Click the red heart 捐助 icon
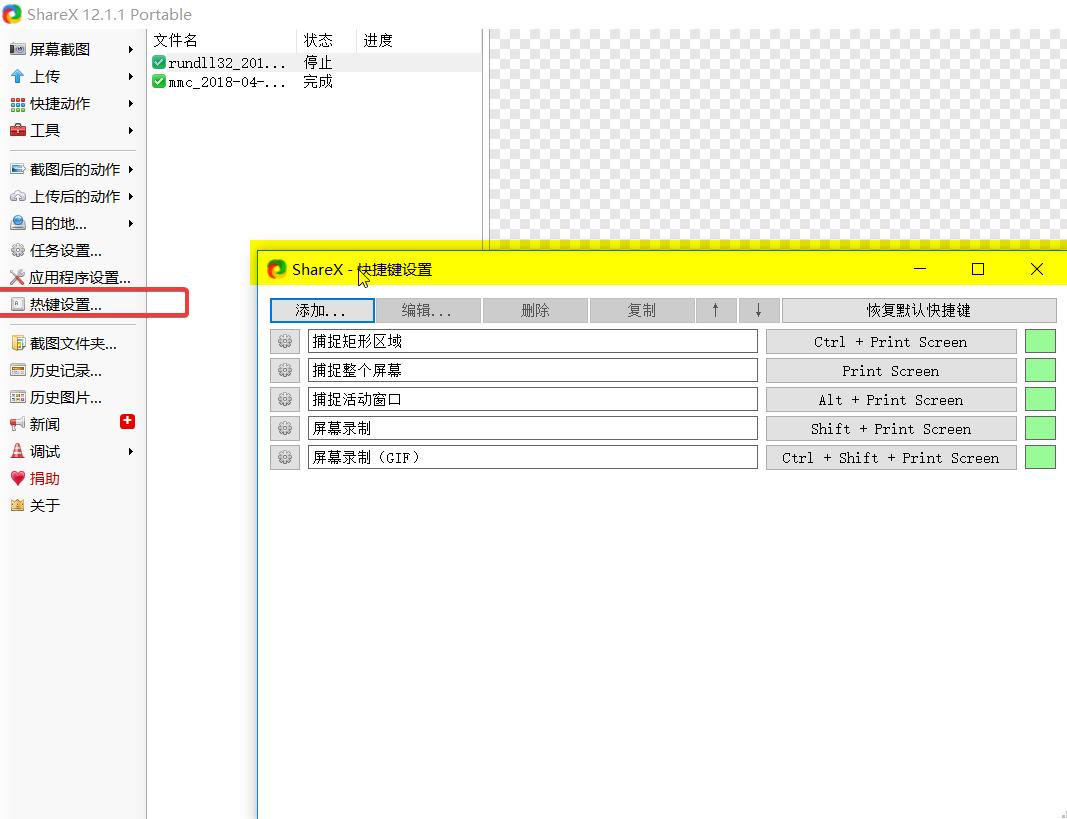The width and height of the screenshot is (1067, 819). 17,479
